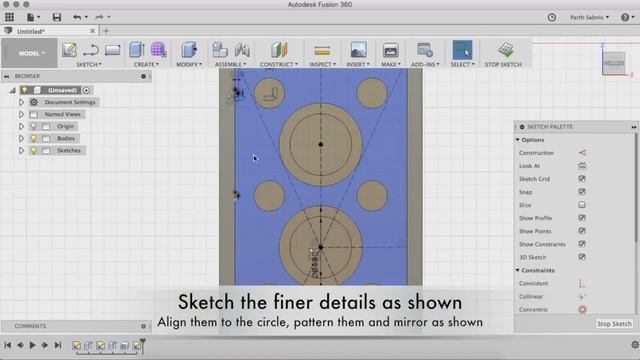Select the Inspect measure icon

tap(322, 51)
